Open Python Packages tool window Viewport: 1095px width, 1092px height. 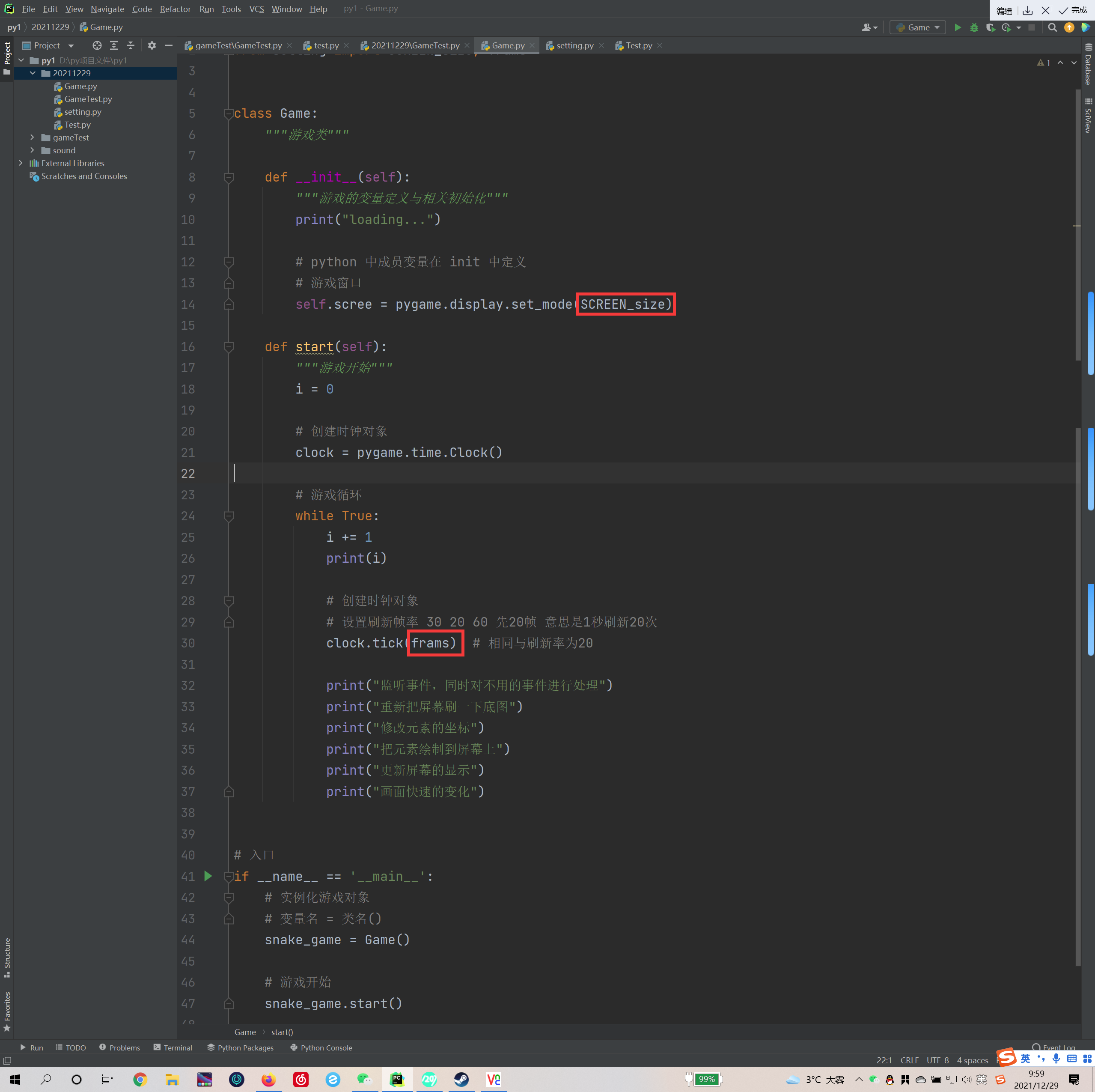[x=240, y=1047]
